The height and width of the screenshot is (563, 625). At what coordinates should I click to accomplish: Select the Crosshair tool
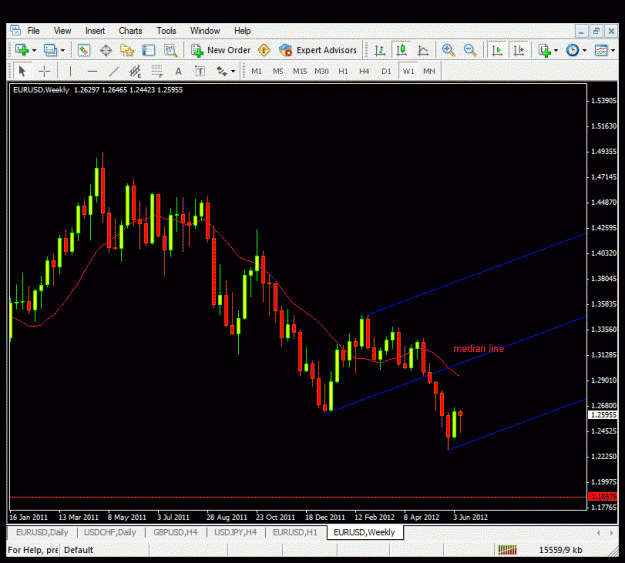click(44, 71)
